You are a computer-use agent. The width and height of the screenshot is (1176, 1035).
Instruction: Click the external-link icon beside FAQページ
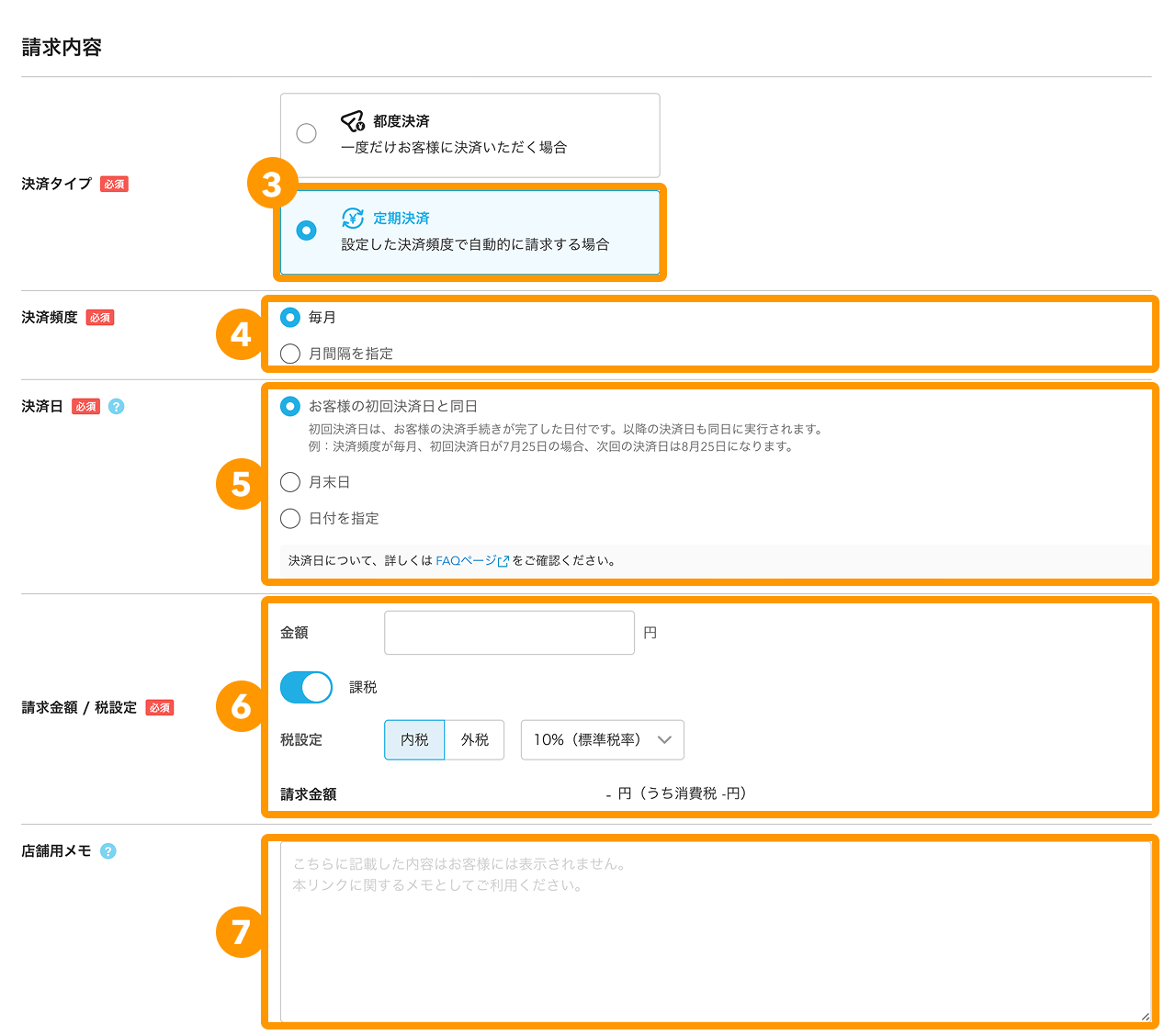[503, 561]
